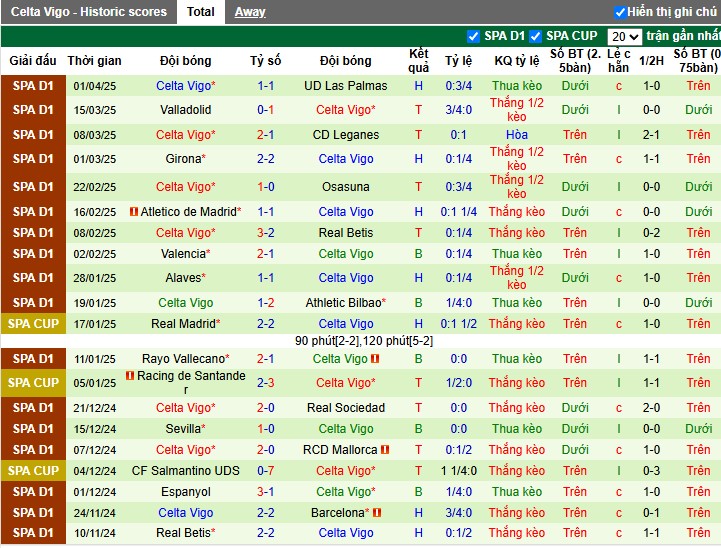Click red card icon in the 11/01/25 row
Image resolution: width=721 pixels, height=548 pixels.
click(375, 359)
